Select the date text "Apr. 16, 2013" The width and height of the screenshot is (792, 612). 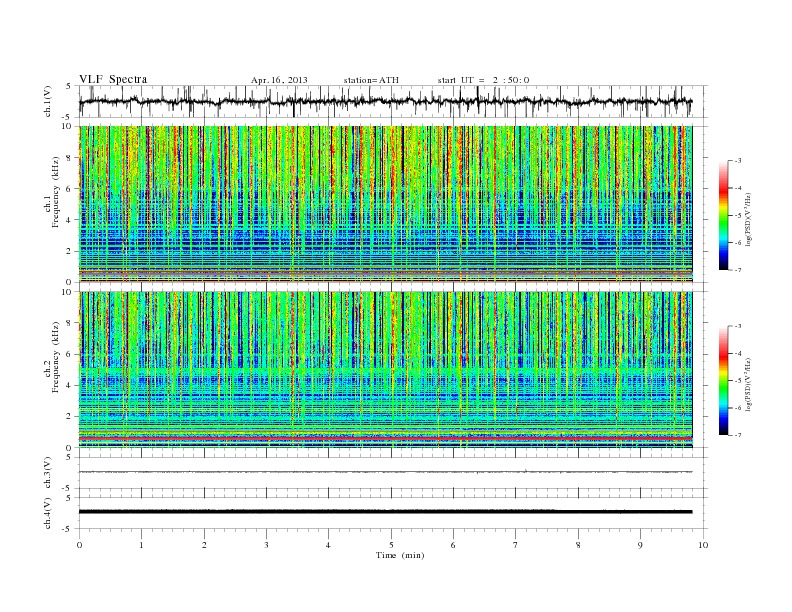tap(279, 80)
